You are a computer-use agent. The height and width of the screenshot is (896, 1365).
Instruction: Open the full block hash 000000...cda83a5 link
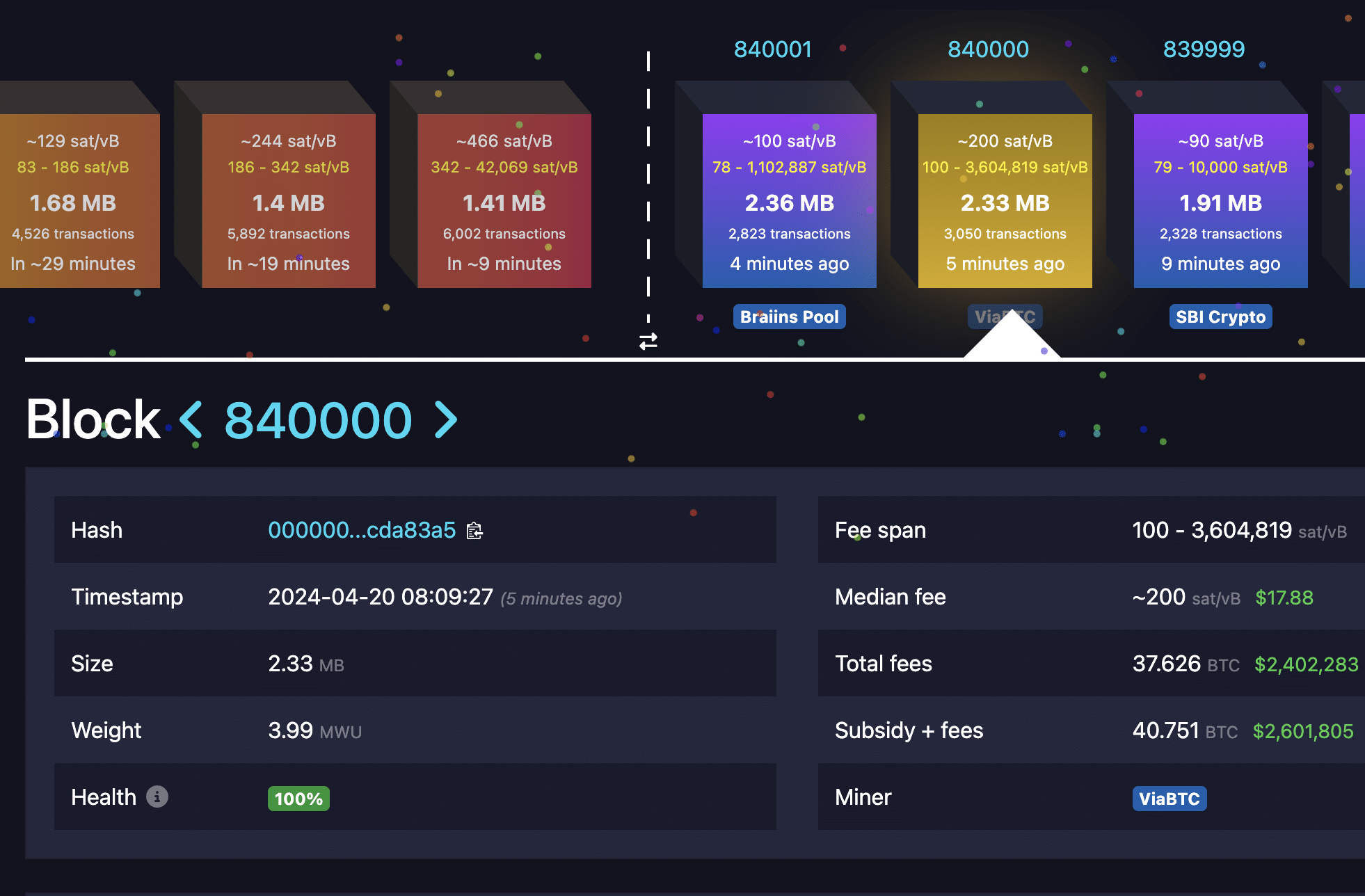pyautogui.click(x=362, y=530)
